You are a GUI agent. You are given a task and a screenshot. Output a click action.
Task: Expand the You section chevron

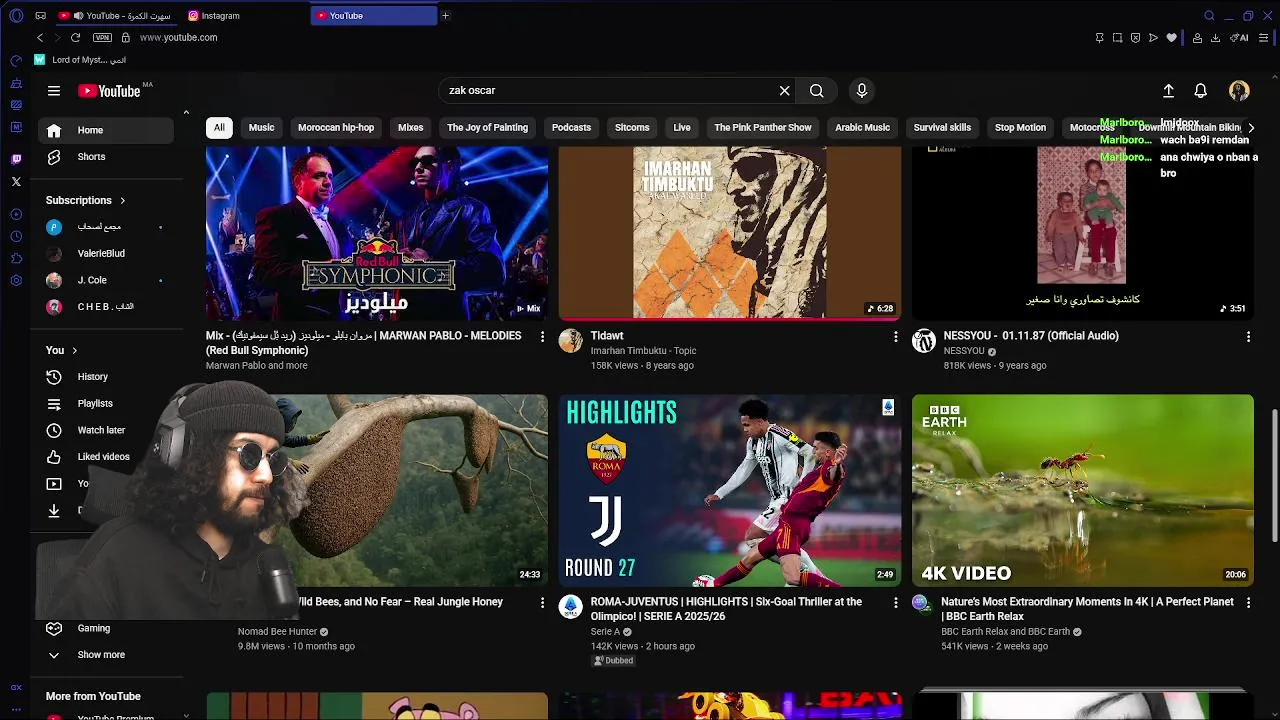[x=74, y=351]
